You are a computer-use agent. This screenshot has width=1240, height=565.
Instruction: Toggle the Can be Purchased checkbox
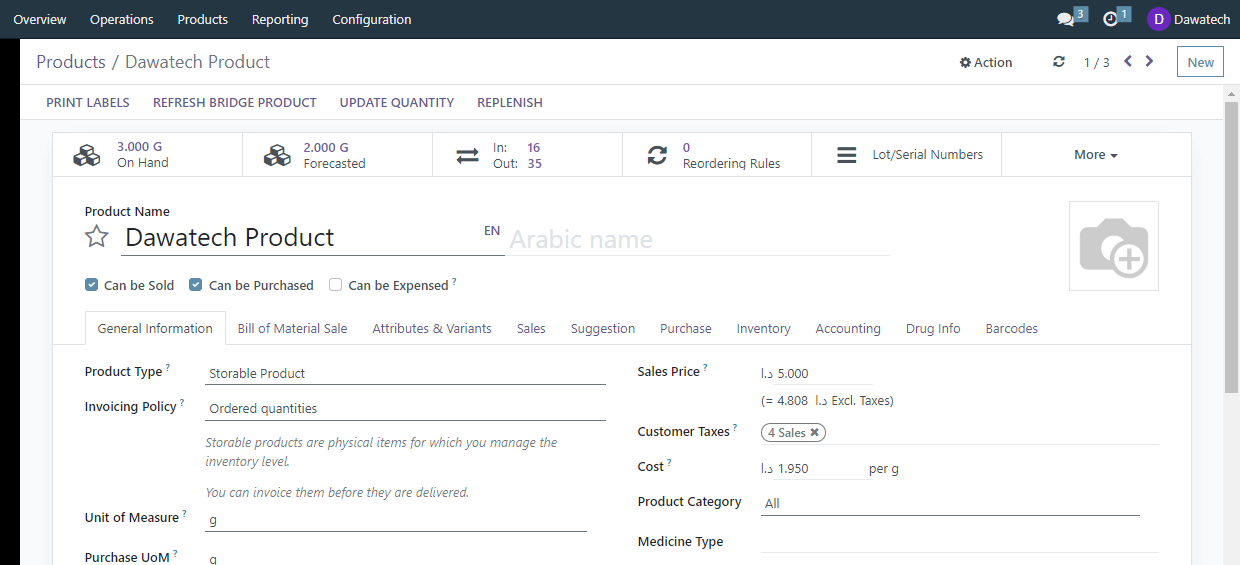tap(196, 285)
